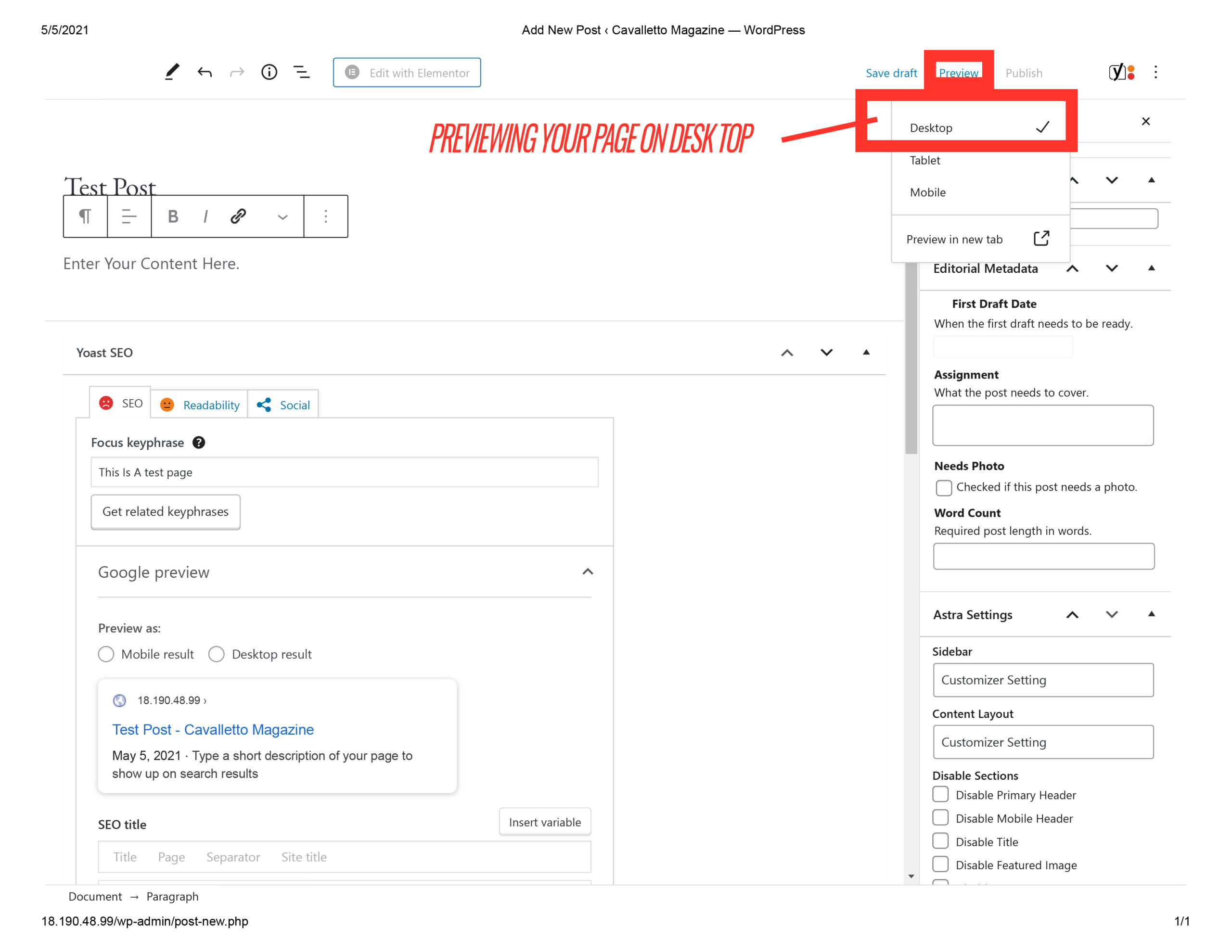The width and height of the screenshot is (1232, 952).
Task: Click the Preview button
Action: [x=959, y=73]
